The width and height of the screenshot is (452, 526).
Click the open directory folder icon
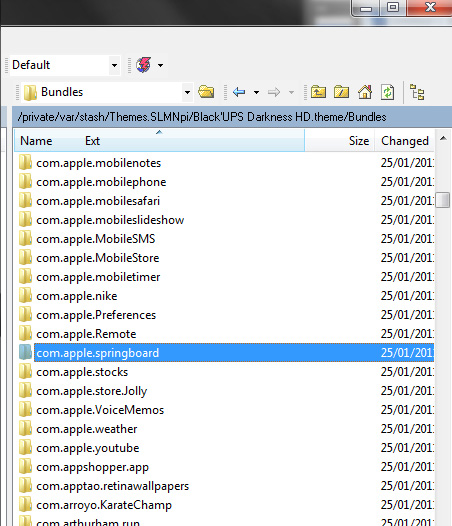coord(206,92)
